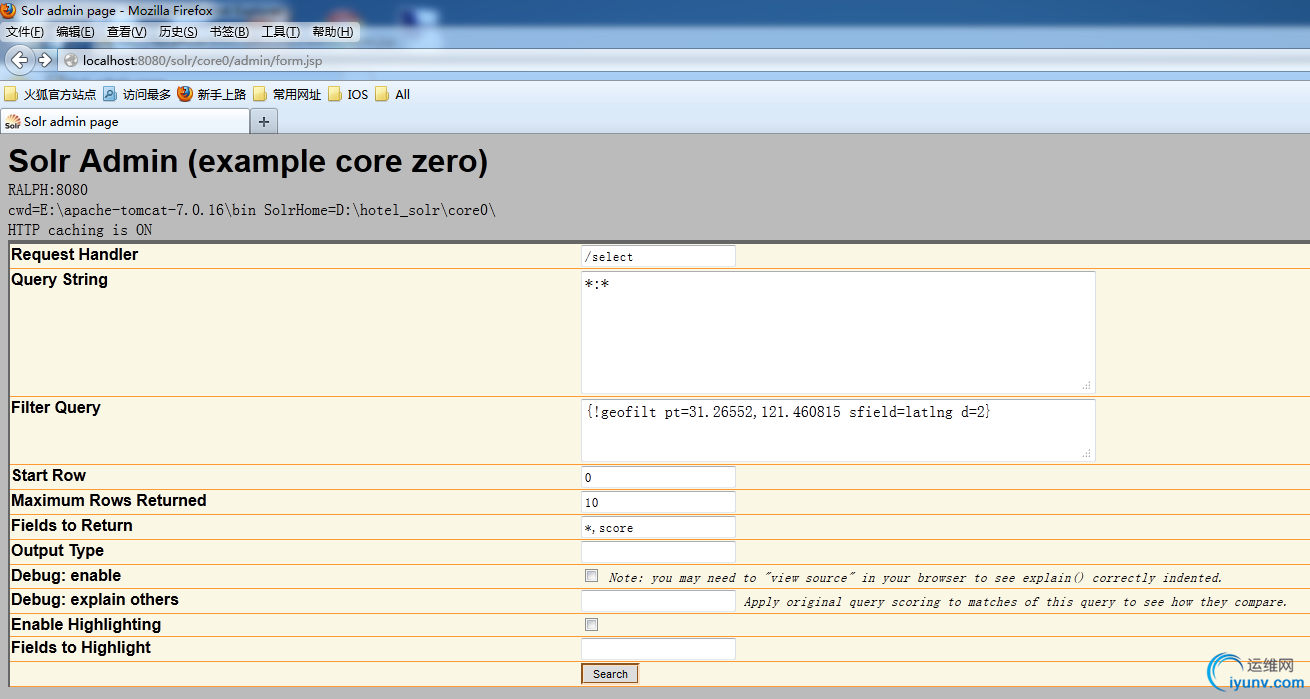
Task: Submit the form with Search button
Action: [x=610, y=674]
